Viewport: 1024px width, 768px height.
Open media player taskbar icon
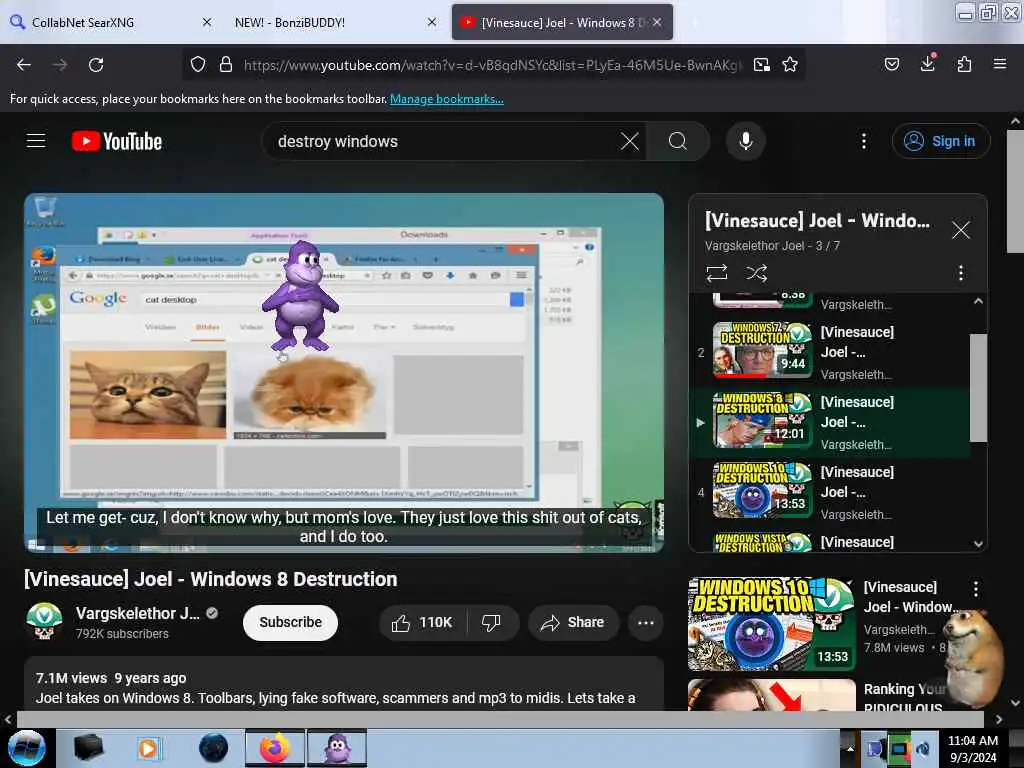pos(148,748)
